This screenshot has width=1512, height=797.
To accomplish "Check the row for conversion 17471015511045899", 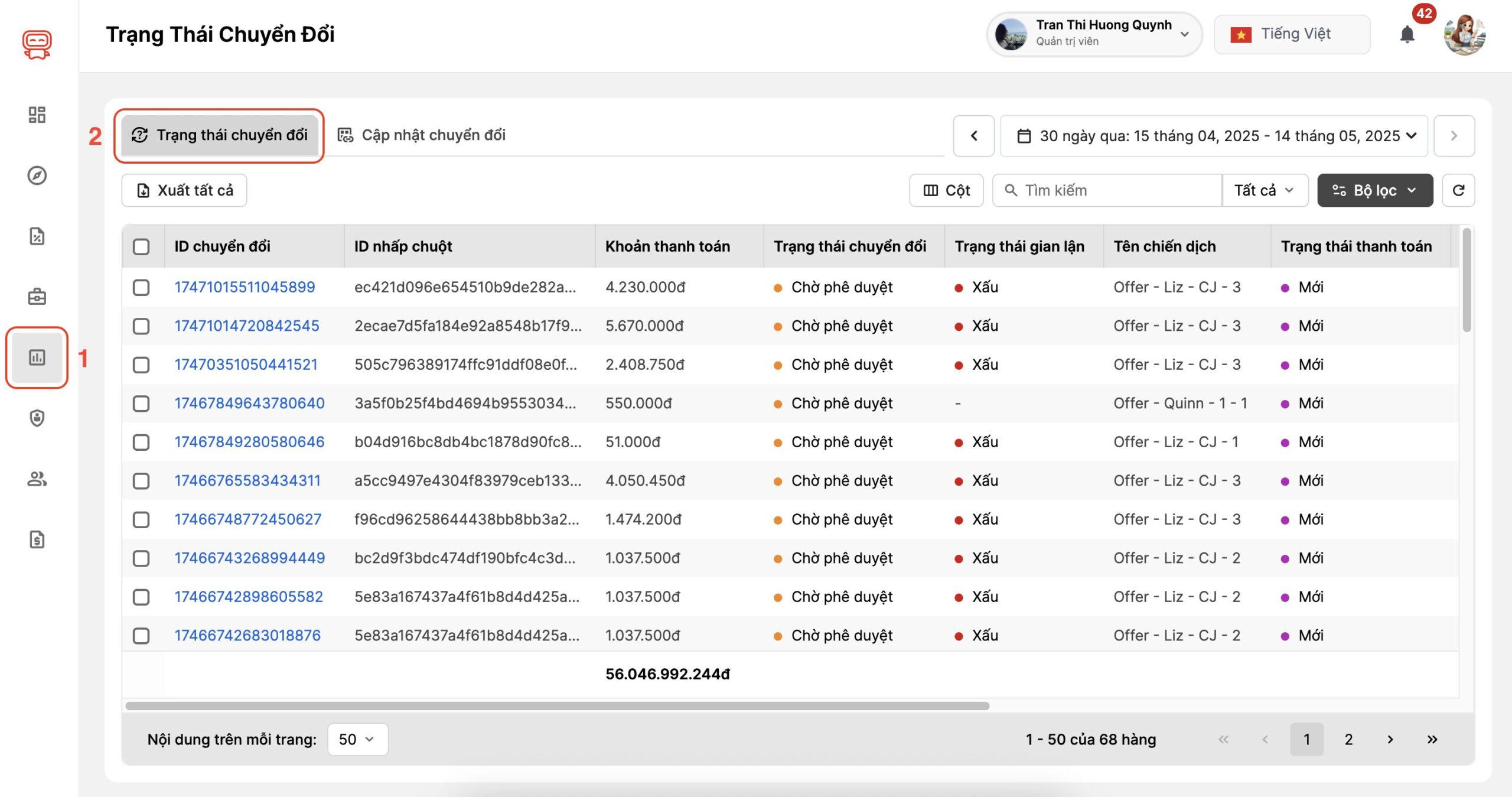I will tap(141, 288).
